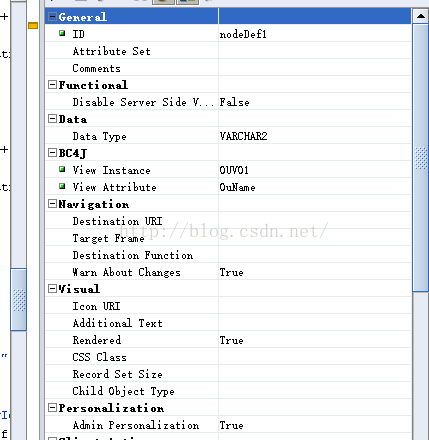Collapse the Navigation section
Viewport: 429px width, 440px height.
click(x=52, y=204)
